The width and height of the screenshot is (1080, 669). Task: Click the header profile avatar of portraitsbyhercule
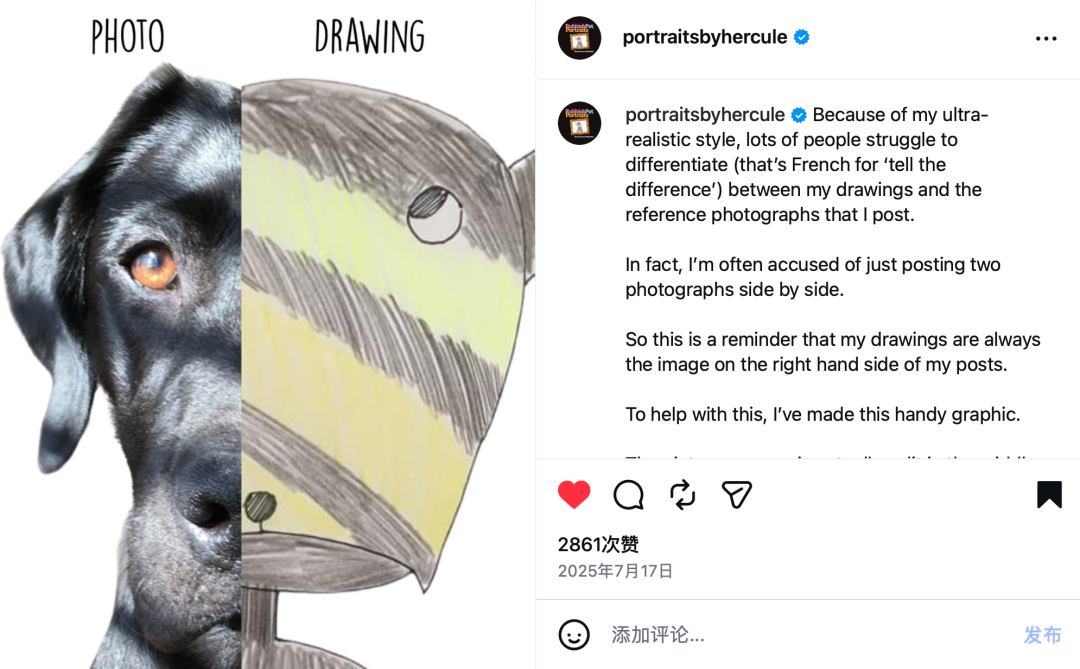point(579,38)
